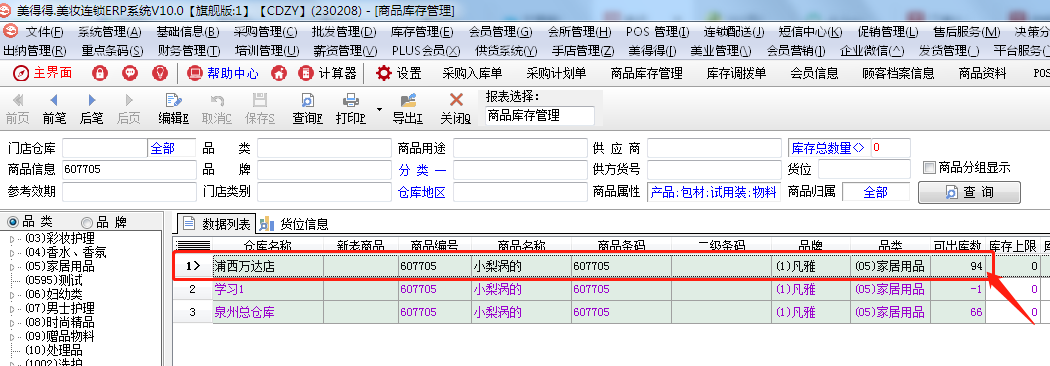Open the 门店仓库 全部 selector
The height and width of the screenshot is (366, 1050).
(x=171, y=148)
